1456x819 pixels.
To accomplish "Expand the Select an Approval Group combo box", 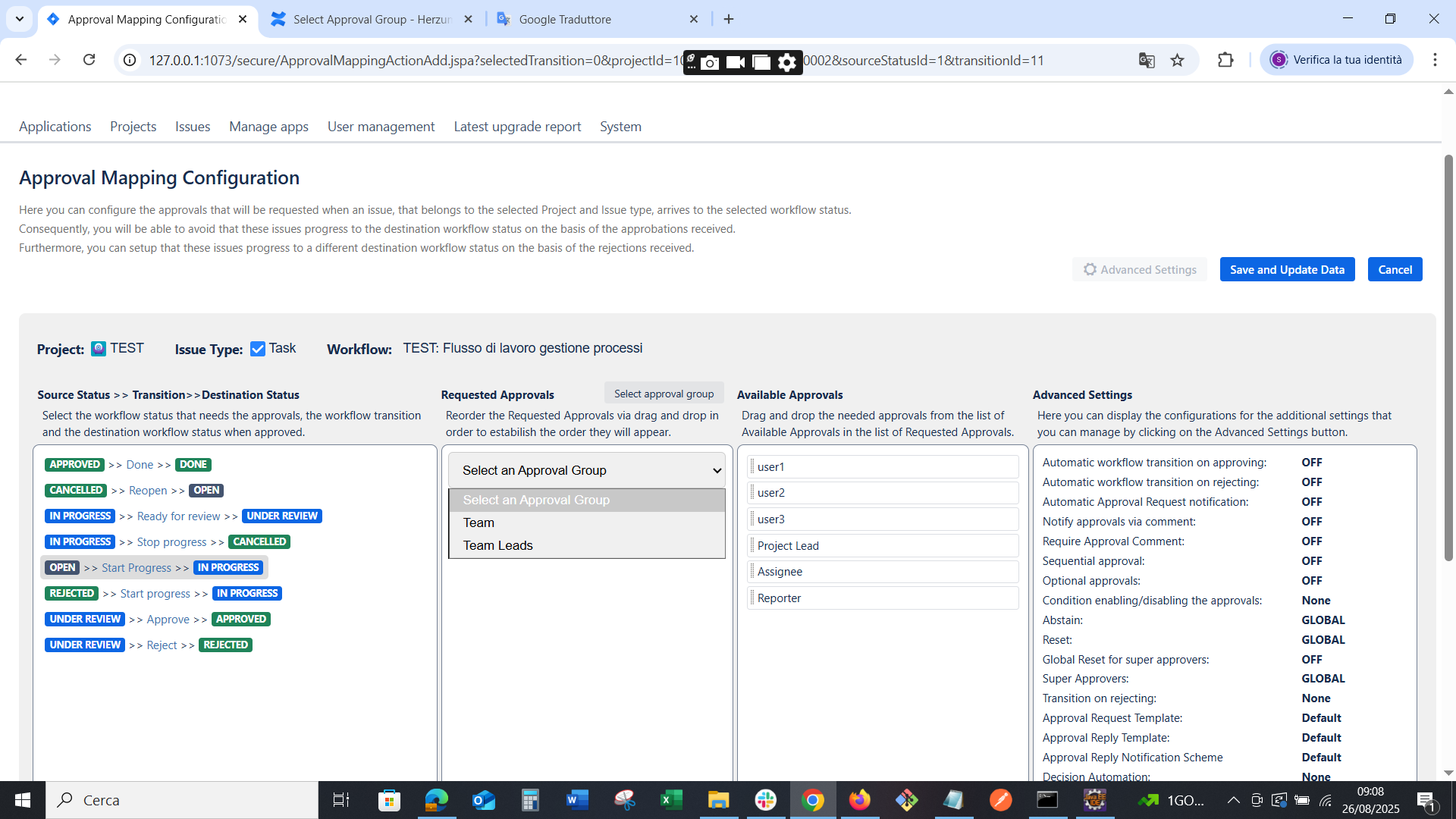I will pos(587,470).
